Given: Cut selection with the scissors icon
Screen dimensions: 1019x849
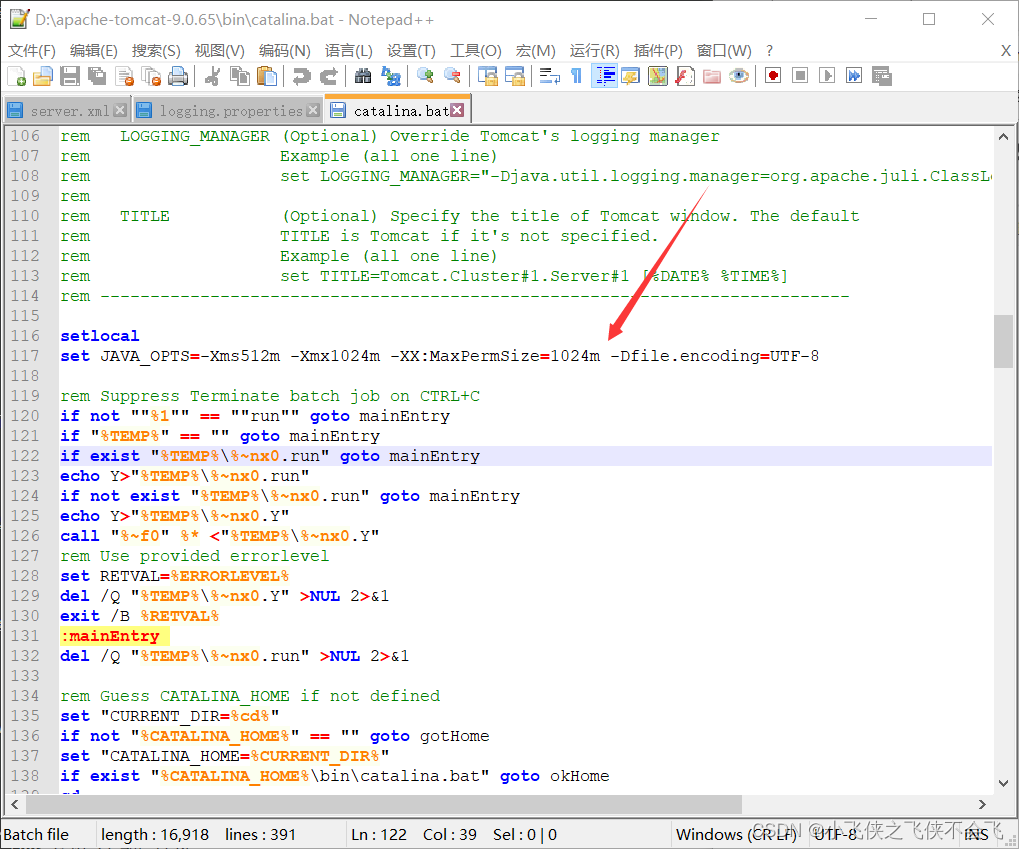Looking at the screenshot, I should pyautogui.click(x=212, y=77).
